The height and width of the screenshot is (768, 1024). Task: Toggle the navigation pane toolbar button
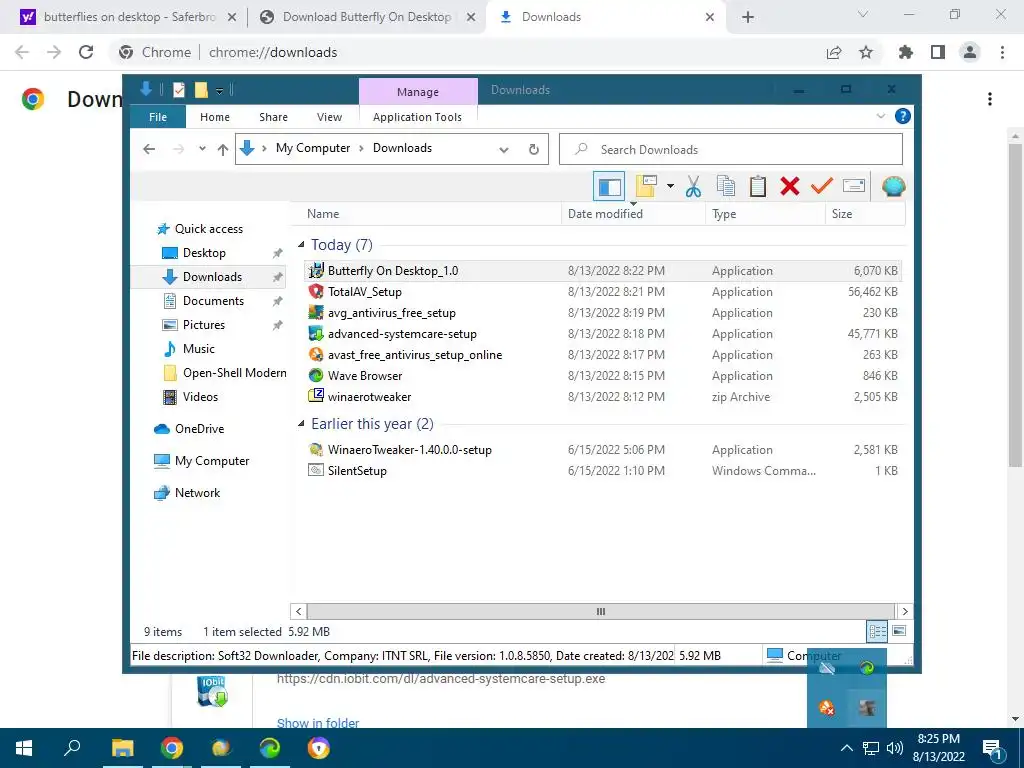tap(609, 187)
